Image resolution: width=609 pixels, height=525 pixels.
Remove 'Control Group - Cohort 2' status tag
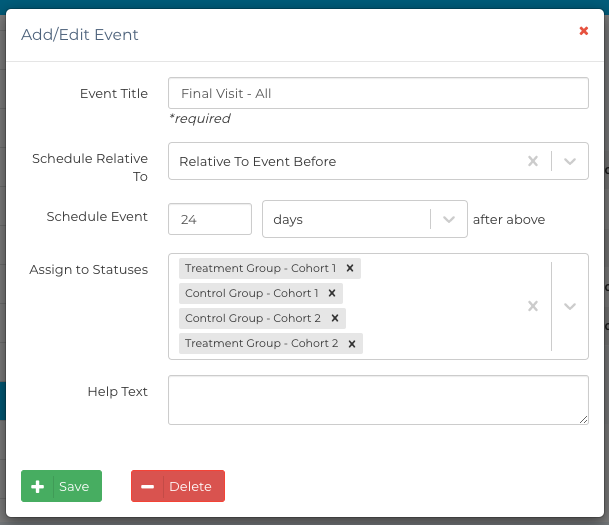pos(335,318)
